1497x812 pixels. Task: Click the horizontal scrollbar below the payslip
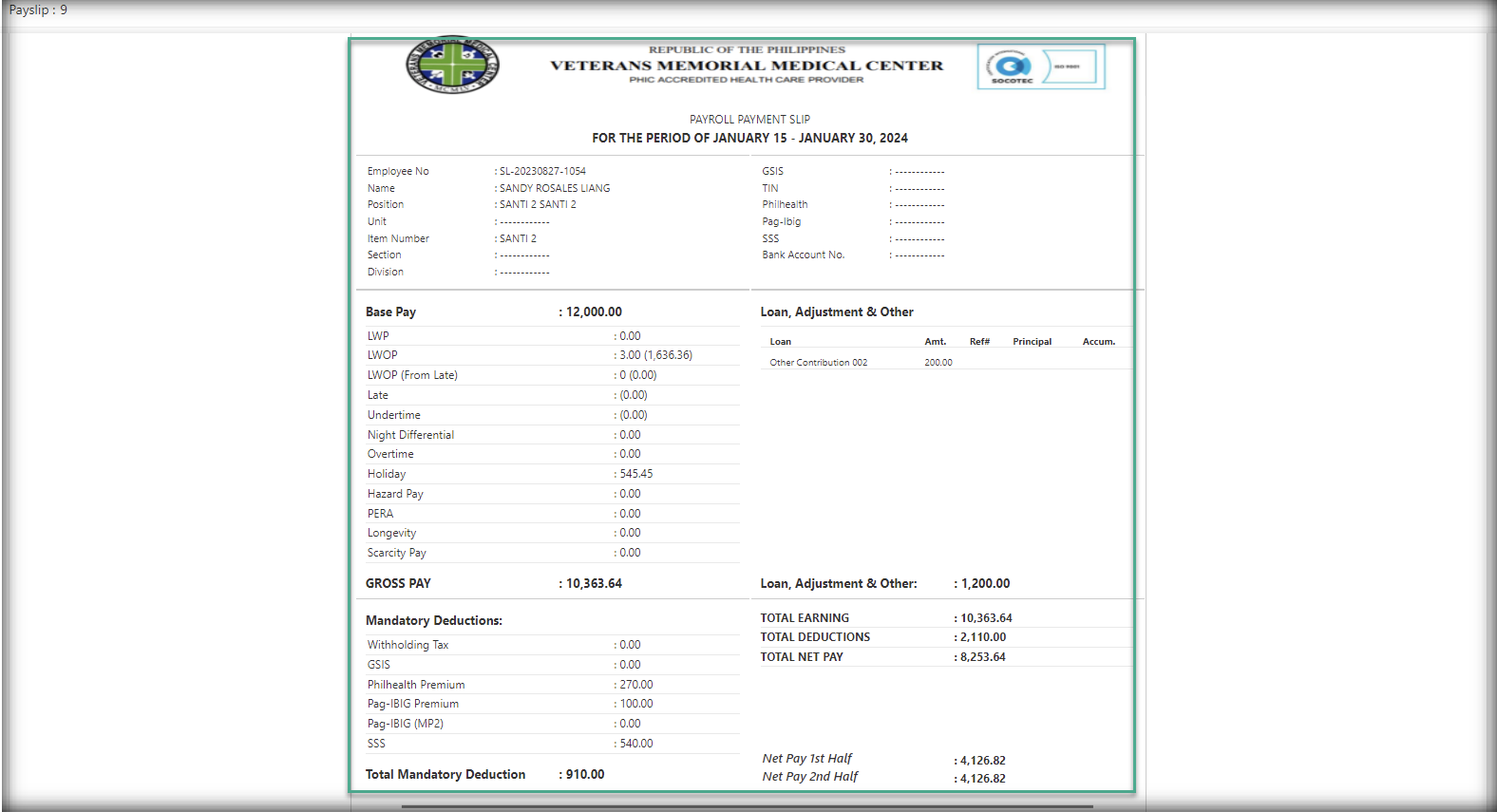747,806
